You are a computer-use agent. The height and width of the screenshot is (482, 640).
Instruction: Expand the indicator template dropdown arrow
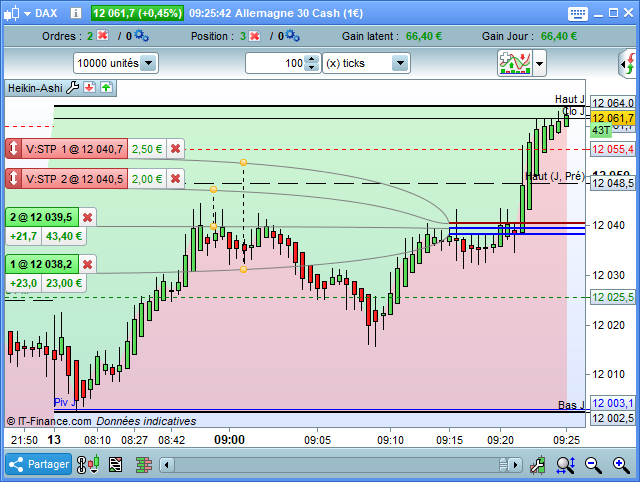pyautogui.click(x=540, y=64)
